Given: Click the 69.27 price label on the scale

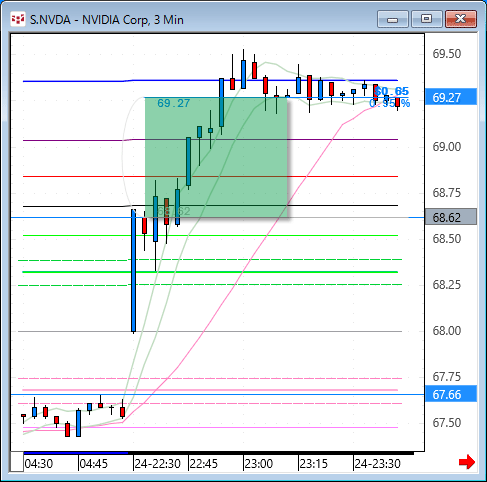Looking at the screenshot, I should [x=451, y=98].
